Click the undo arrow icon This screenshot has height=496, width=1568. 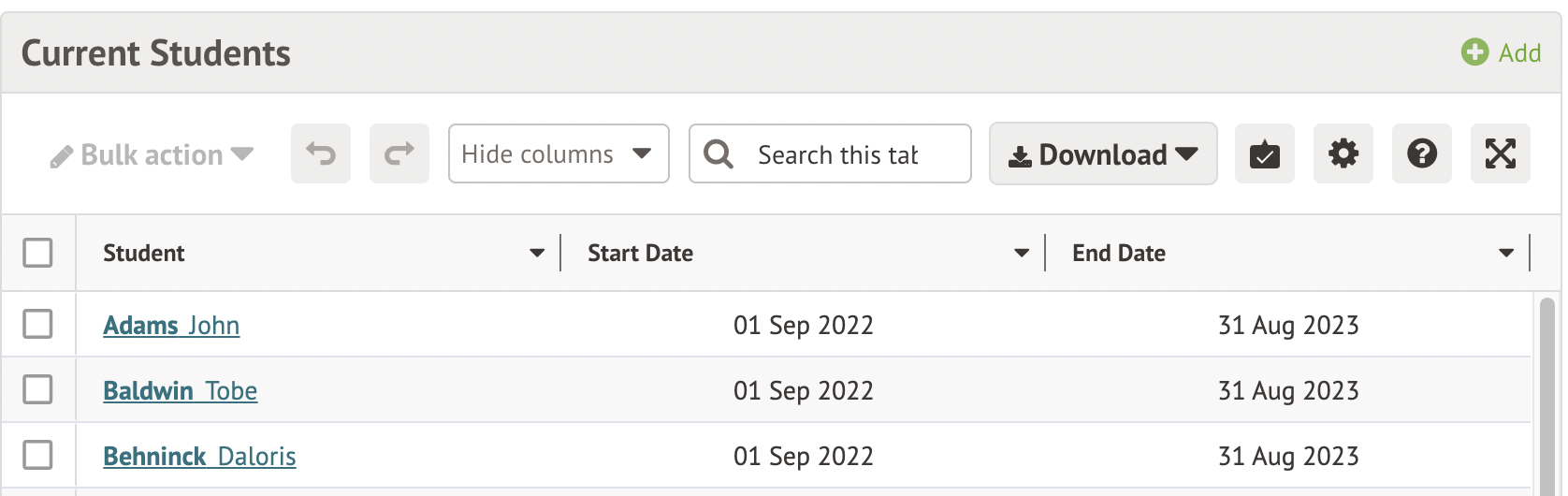click(x=321, y=153)
